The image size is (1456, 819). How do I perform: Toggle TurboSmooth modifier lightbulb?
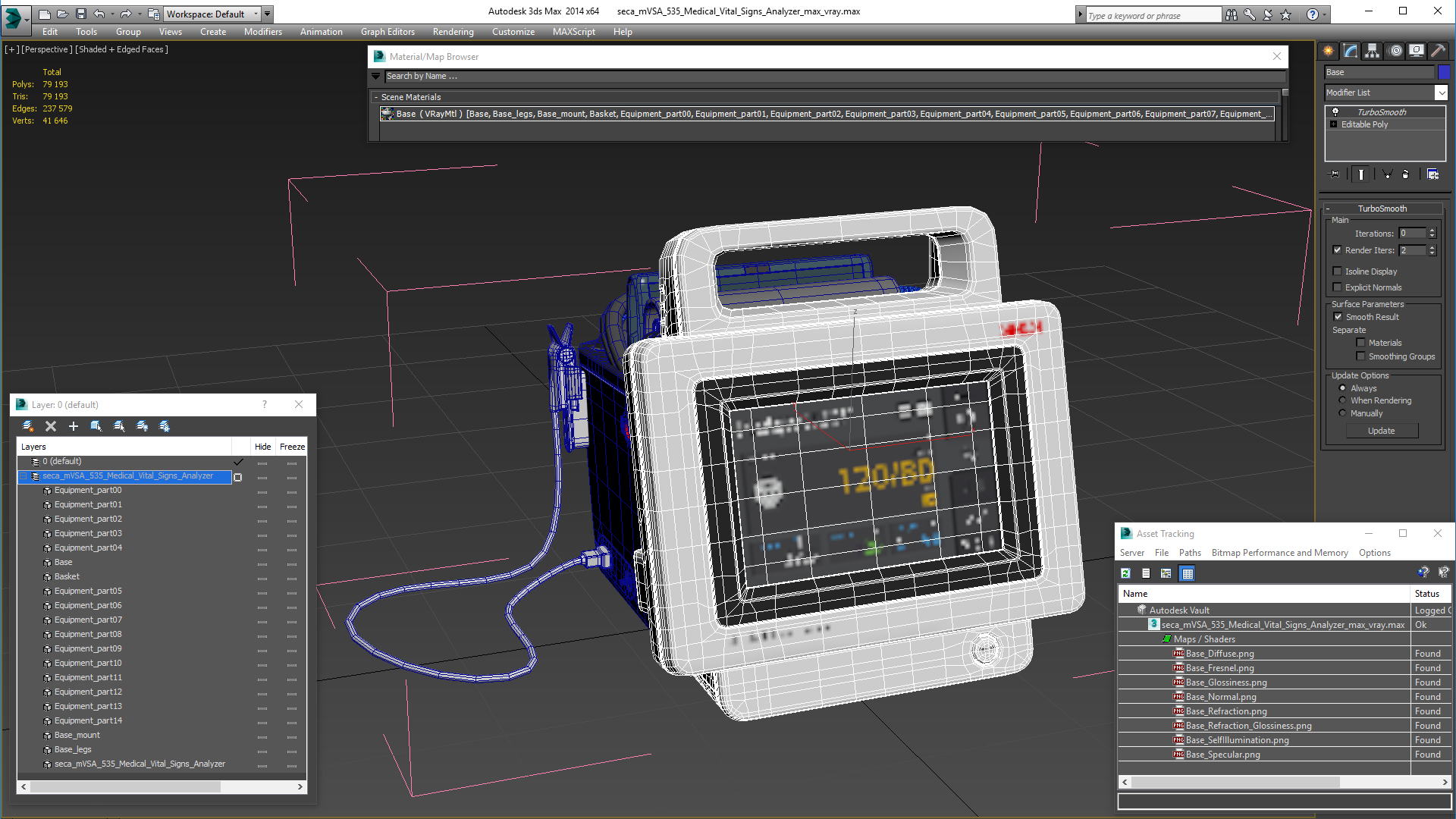[1335, 111]
